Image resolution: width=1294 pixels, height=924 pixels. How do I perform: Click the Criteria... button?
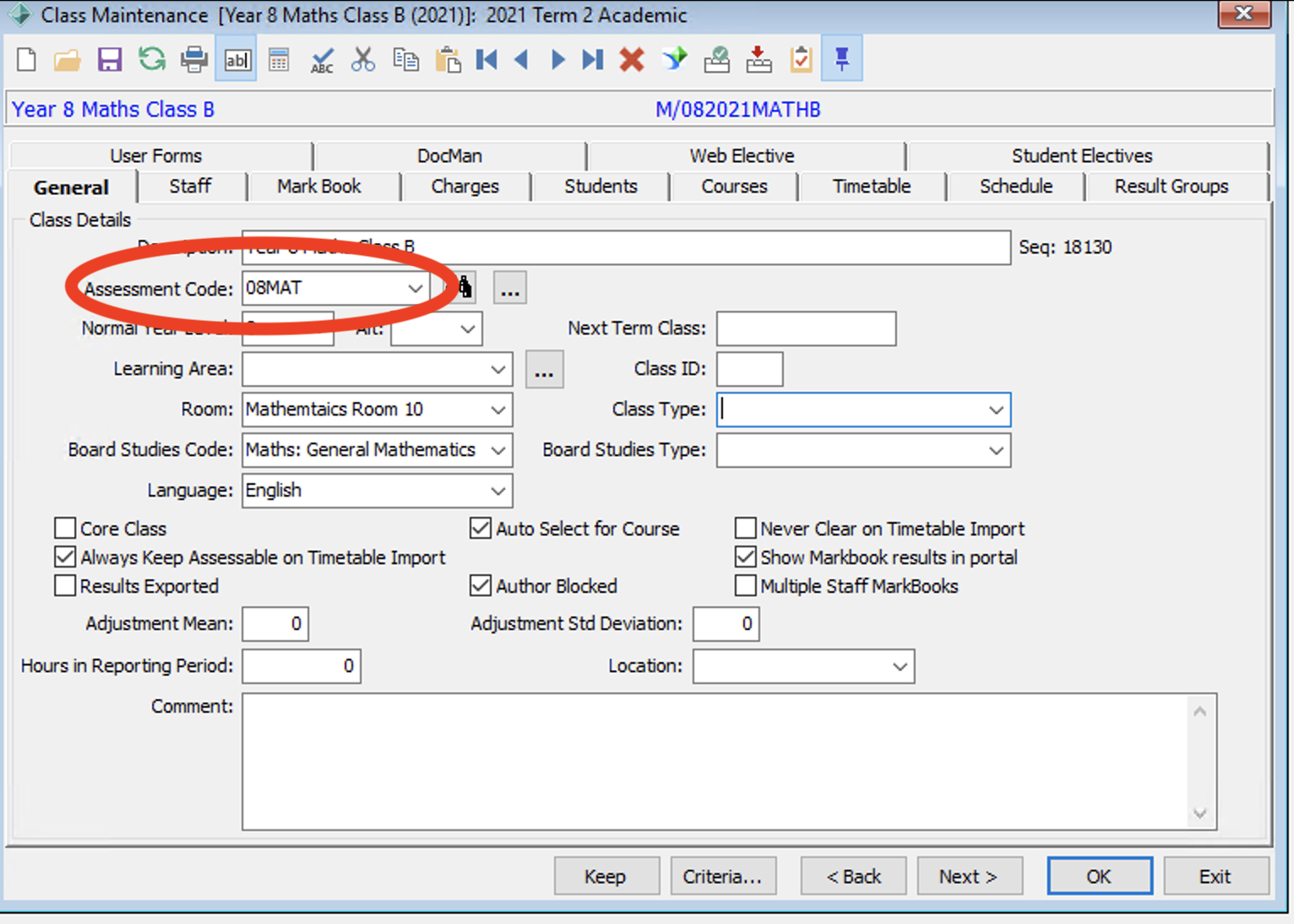tap(723, 876)
